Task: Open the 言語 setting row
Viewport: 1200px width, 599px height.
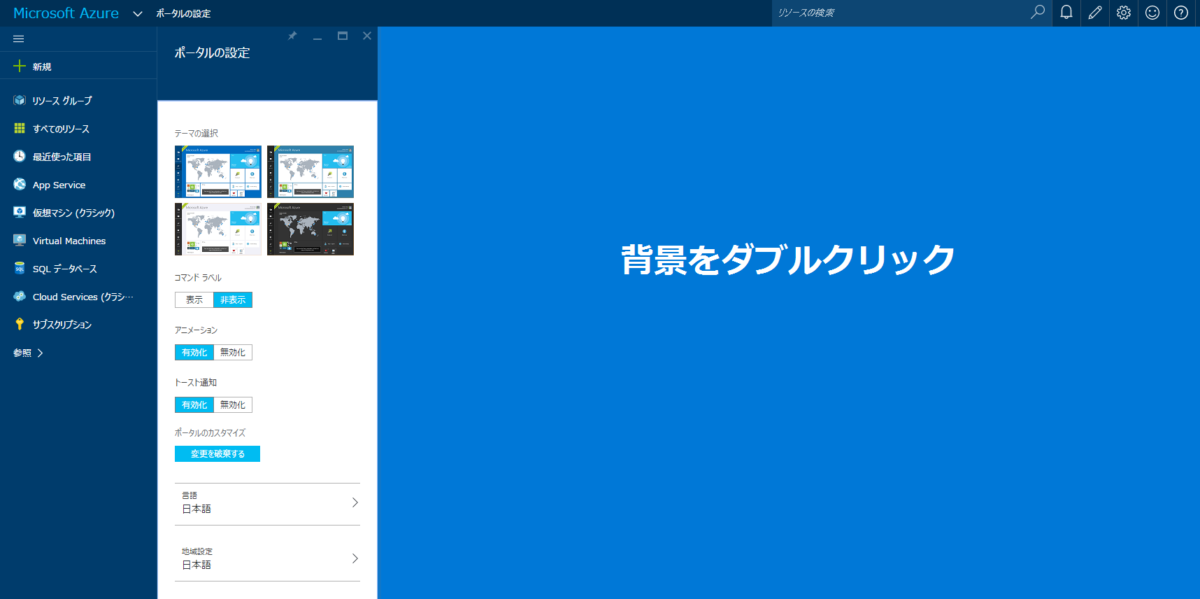Action: click(x=267, y=503)
